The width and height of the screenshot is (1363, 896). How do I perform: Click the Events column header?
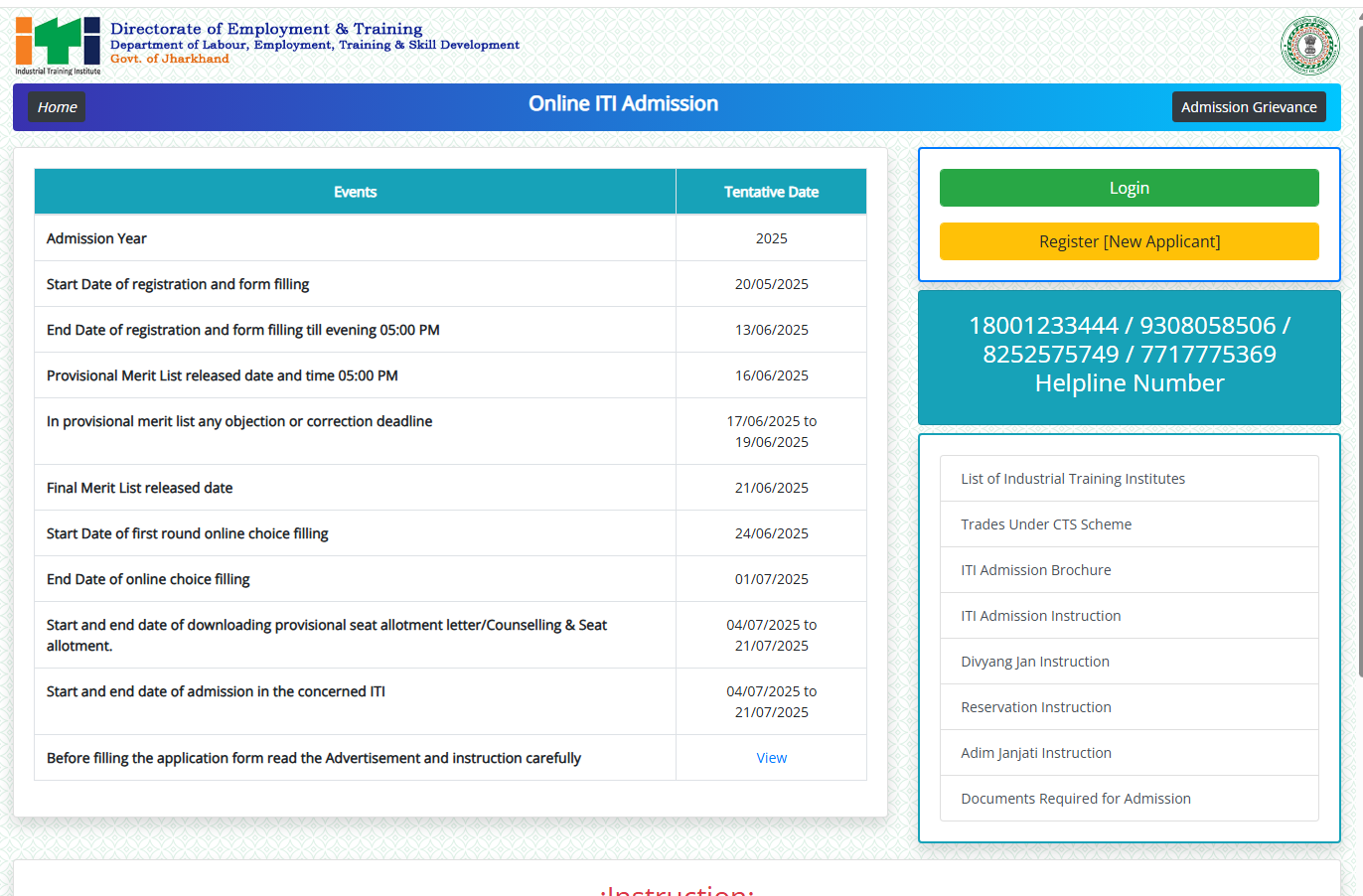click(355, 192)
